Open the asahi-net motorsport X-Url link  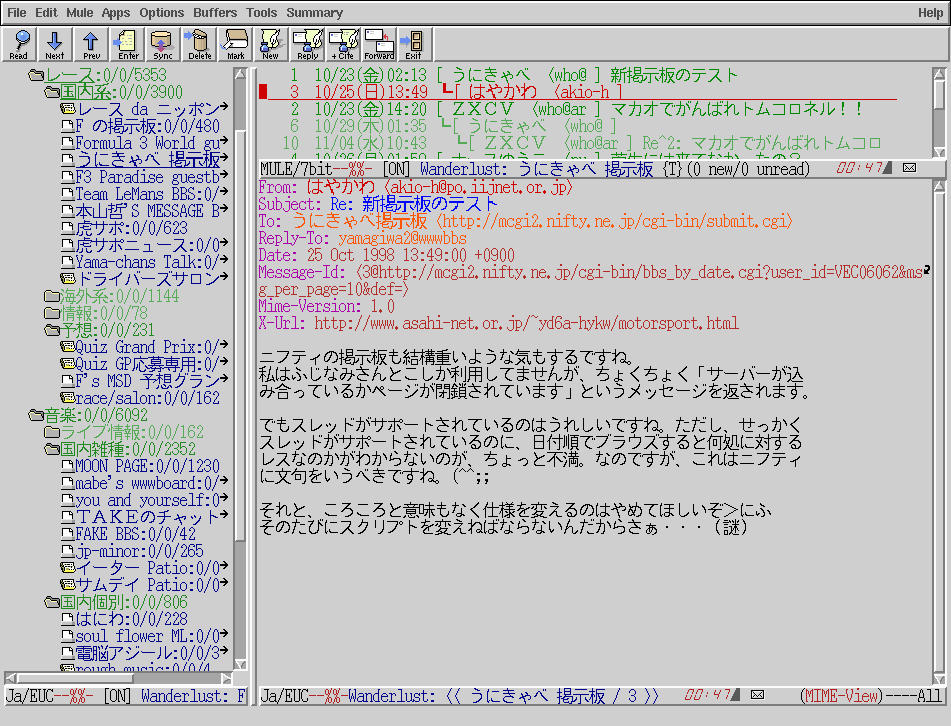click(526, 323)
